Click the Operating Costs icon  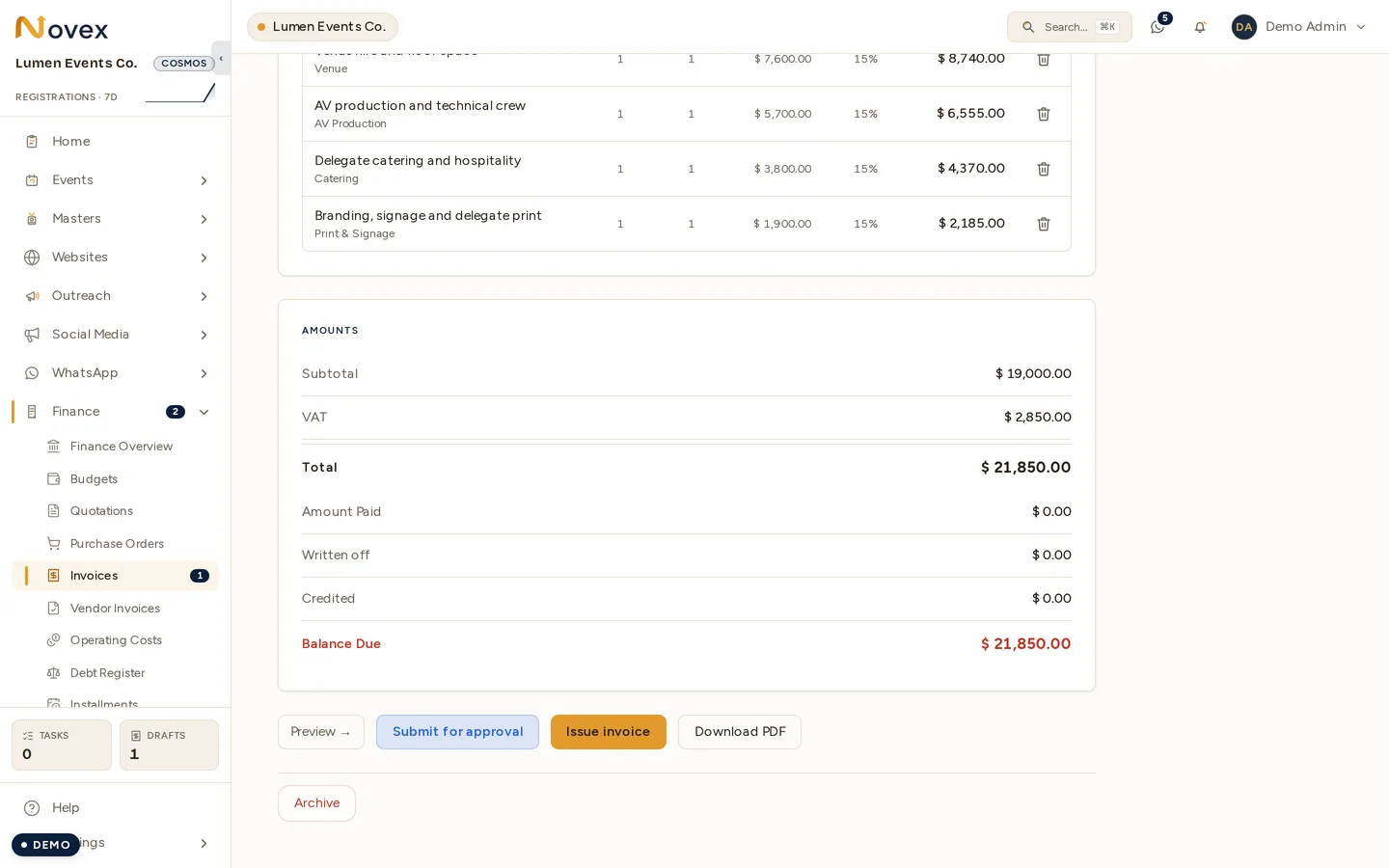coord(54,640)
